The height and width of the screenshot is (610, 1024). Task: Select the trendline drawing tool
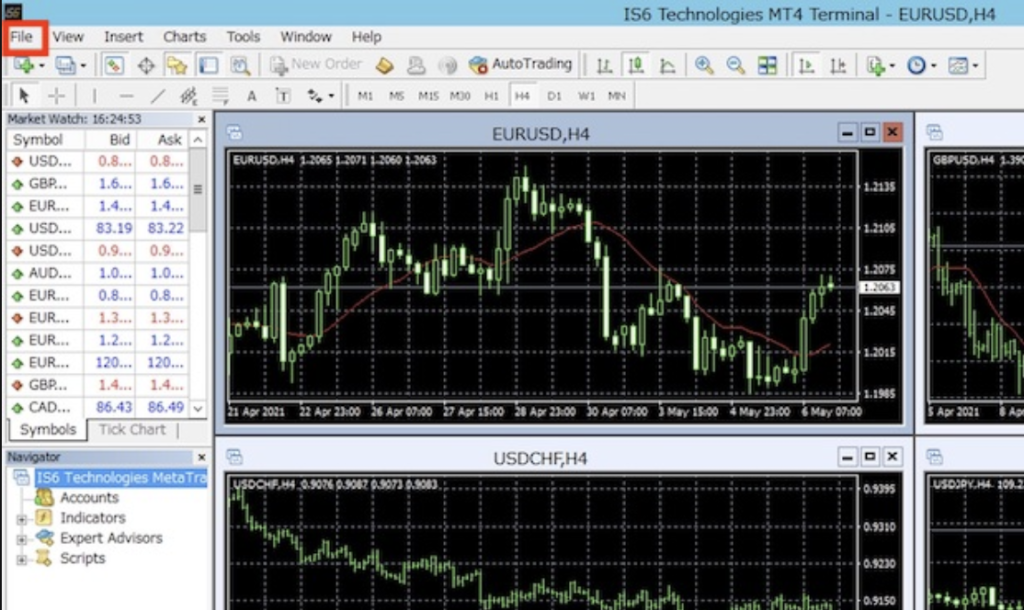tap(157, 96)
